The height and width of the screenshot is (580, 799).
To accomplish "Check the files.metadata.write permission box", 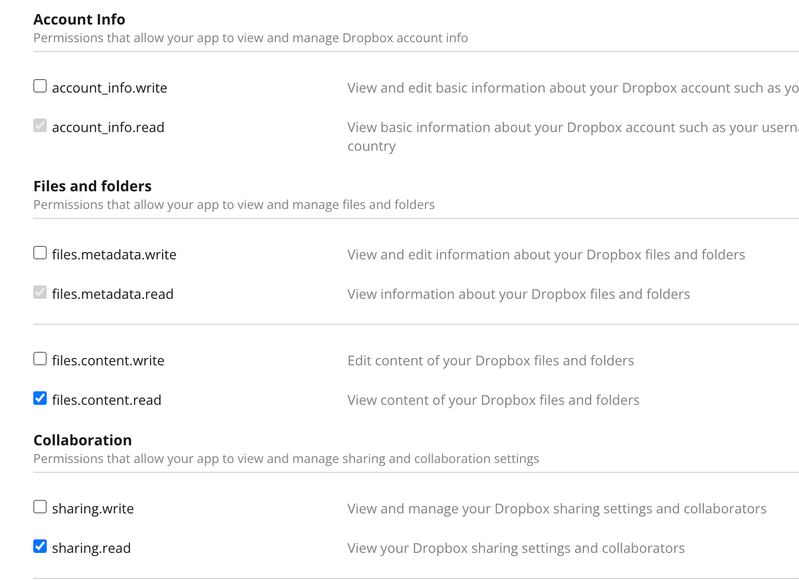I will click(x=40, y=254).
